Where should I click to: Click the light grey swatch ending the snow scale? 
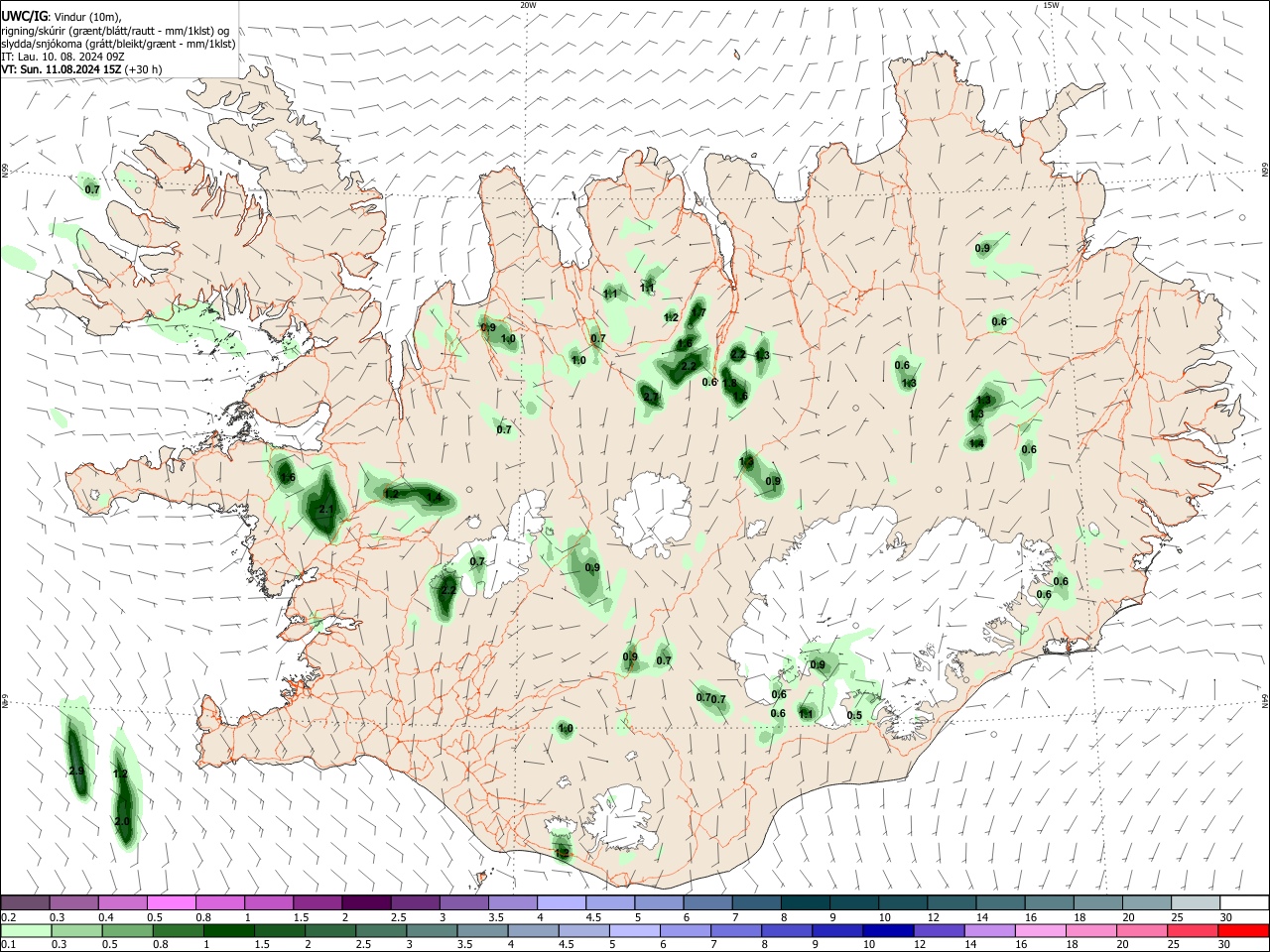(x=1194, y=903)
